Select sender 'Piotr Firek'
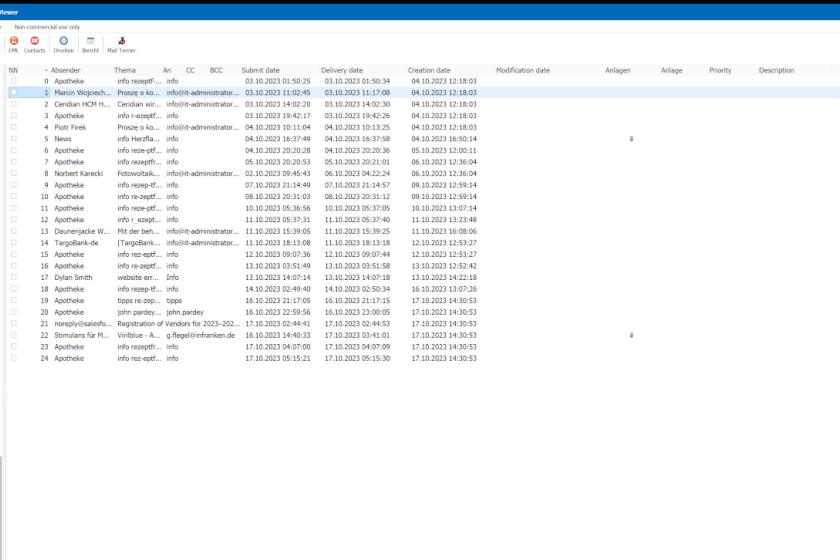 pos(70,127)
